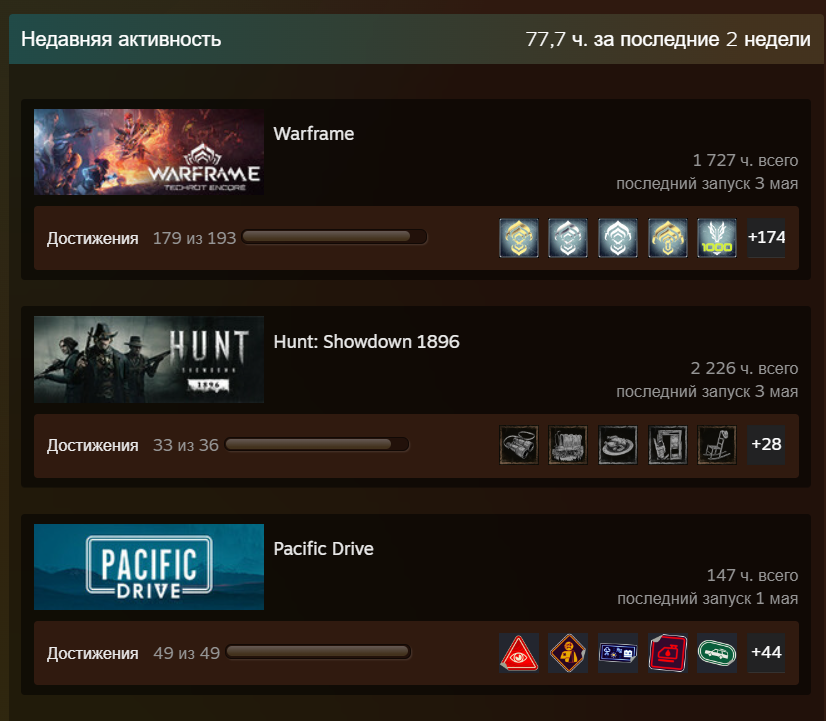Click the Warframe banner thumbnail
This screenshot has width=826, height=721.
coord(149,152)
